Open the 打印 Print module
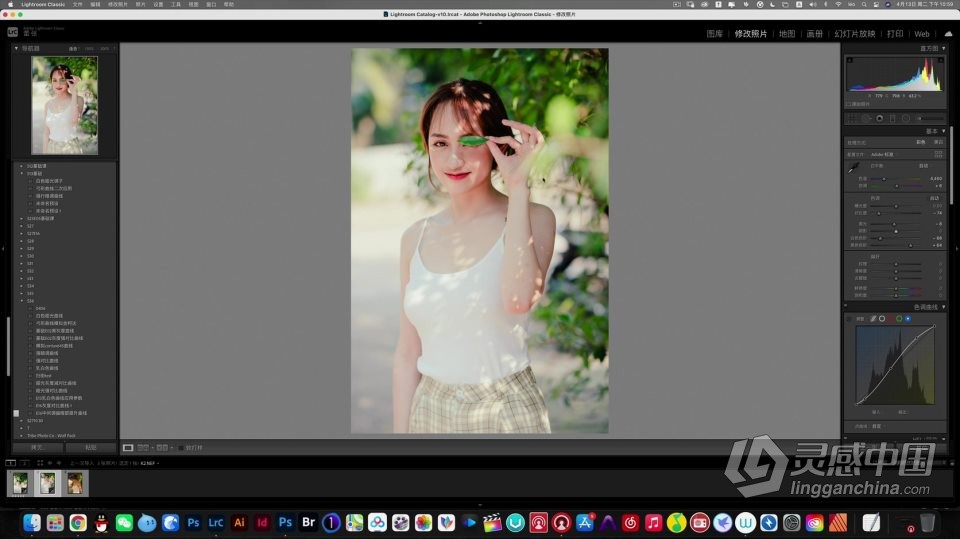960x539 pixels. pyautogui.click(x=895, y=34)
